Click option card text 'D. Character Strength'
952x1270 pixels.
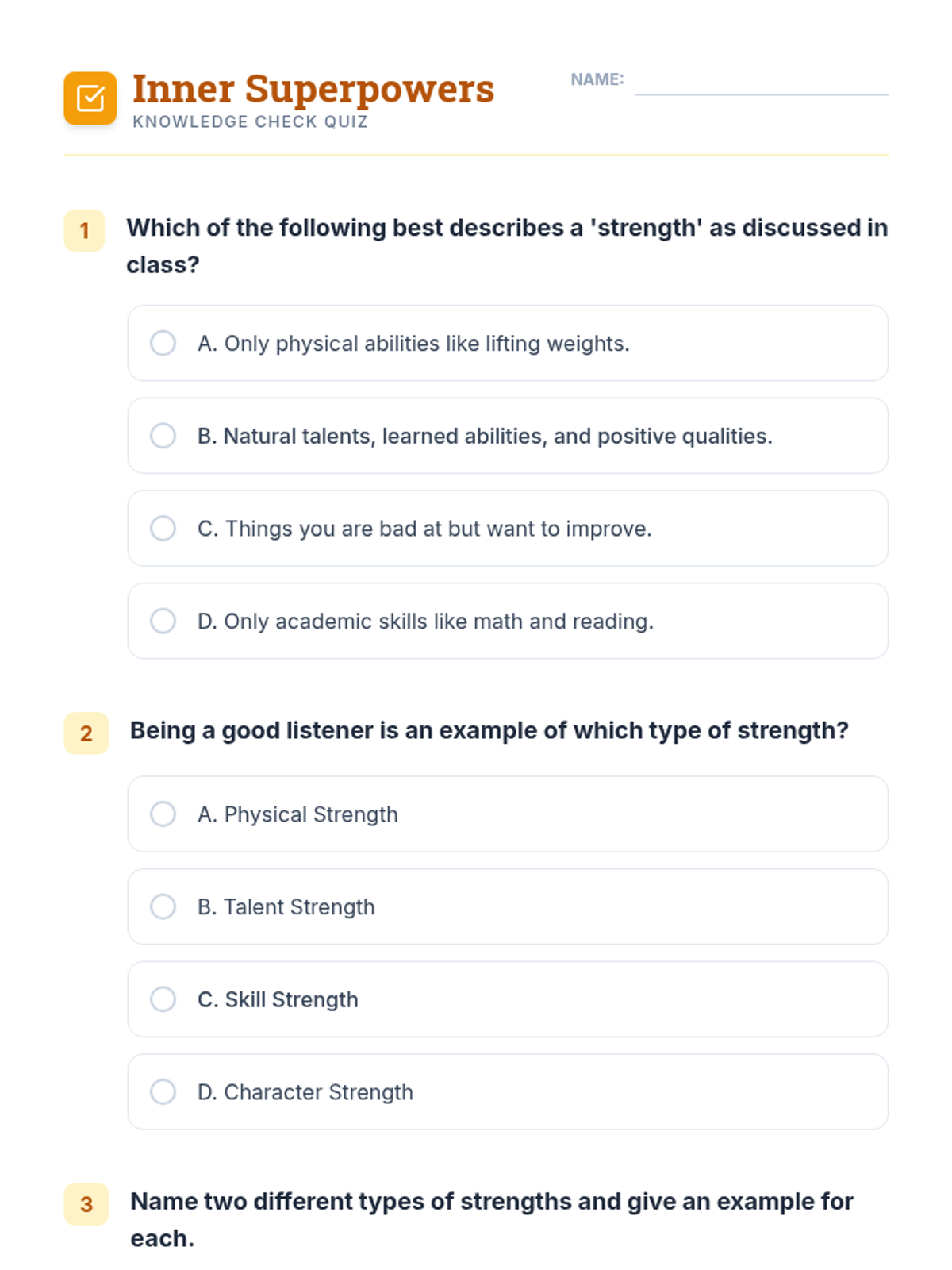point(305,1092)
